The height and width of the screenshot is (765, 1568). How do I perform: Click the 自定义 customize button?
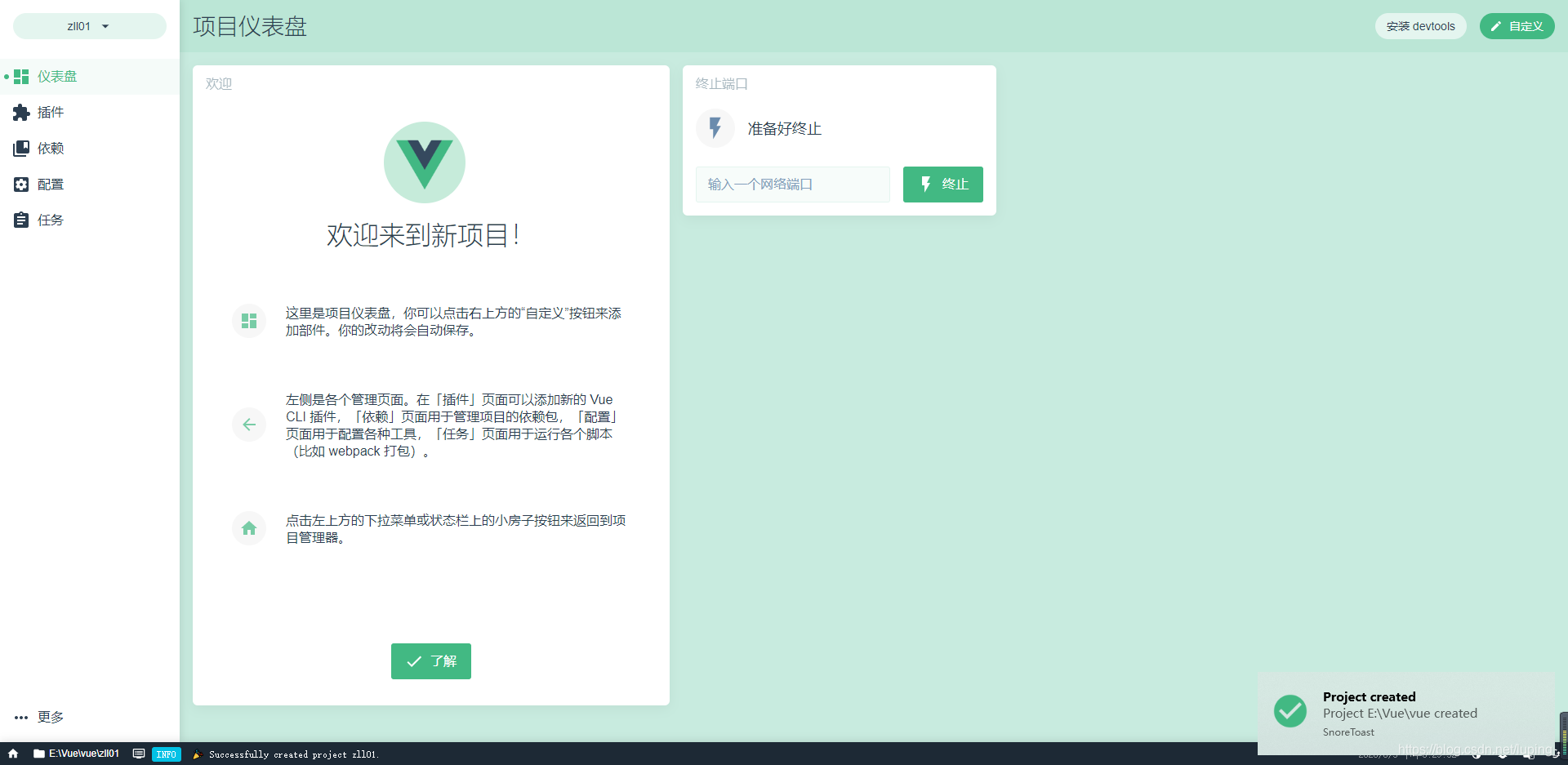(x=1517, y=26)
